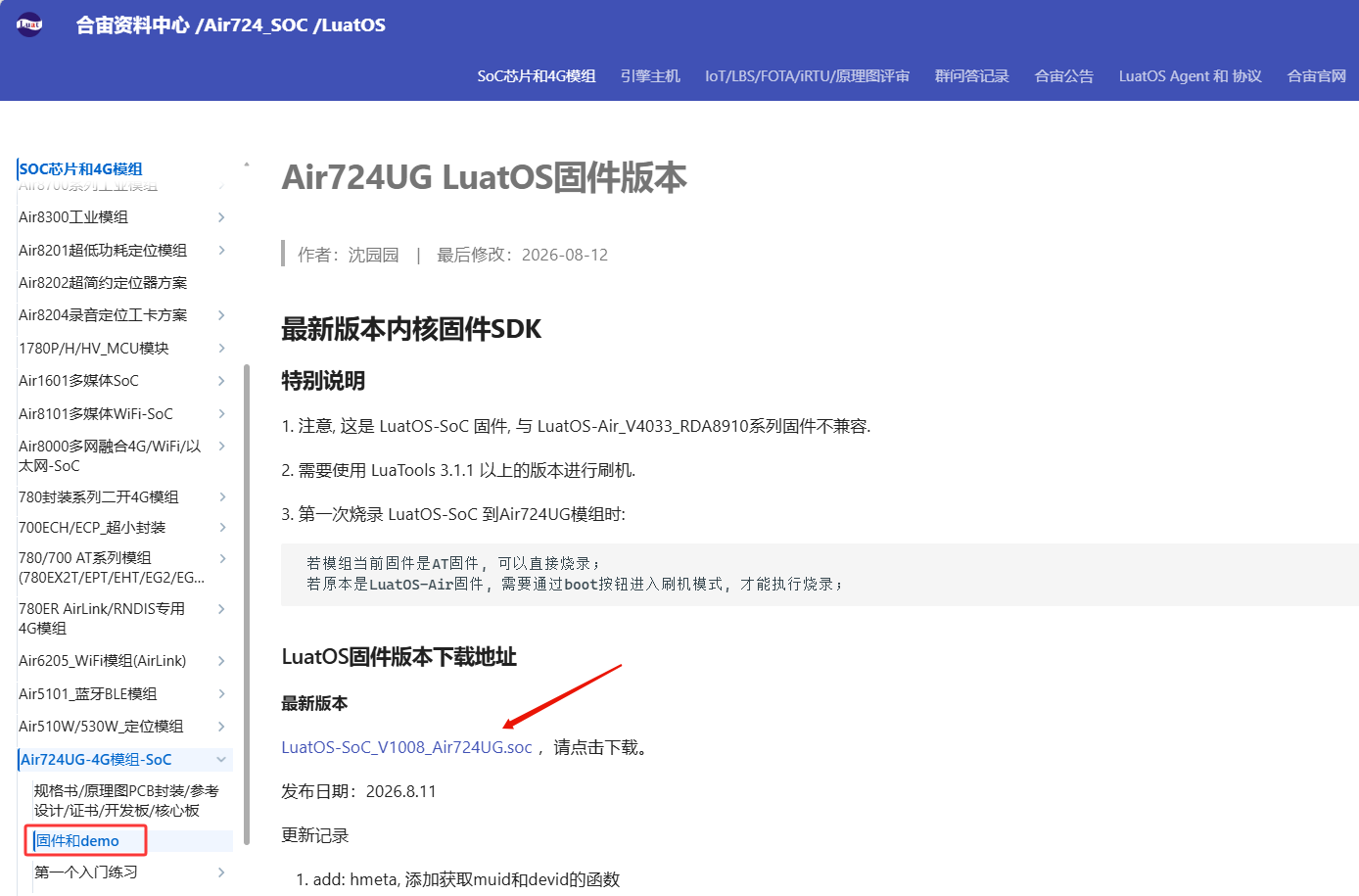Open the Air6205_WiFi模组(AirLink) sidebar entry
This screenshot has width=1359, height=896.
103,661
